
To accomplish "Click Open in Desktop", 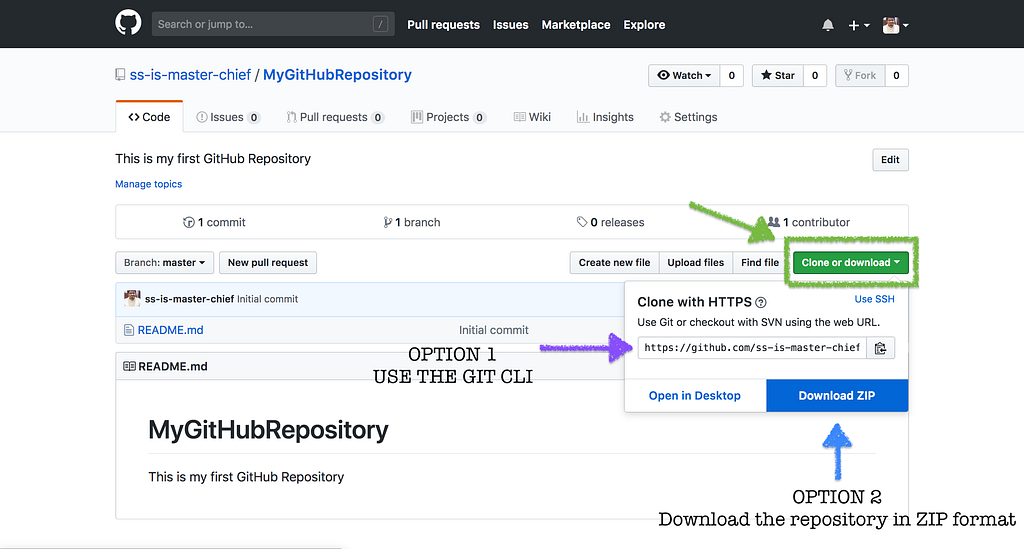I will tap(695, 396).
